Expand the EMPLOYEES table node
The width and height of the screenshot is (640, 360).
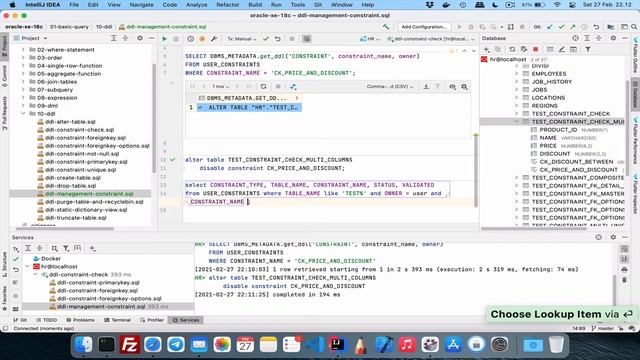[x=517, y=74]
